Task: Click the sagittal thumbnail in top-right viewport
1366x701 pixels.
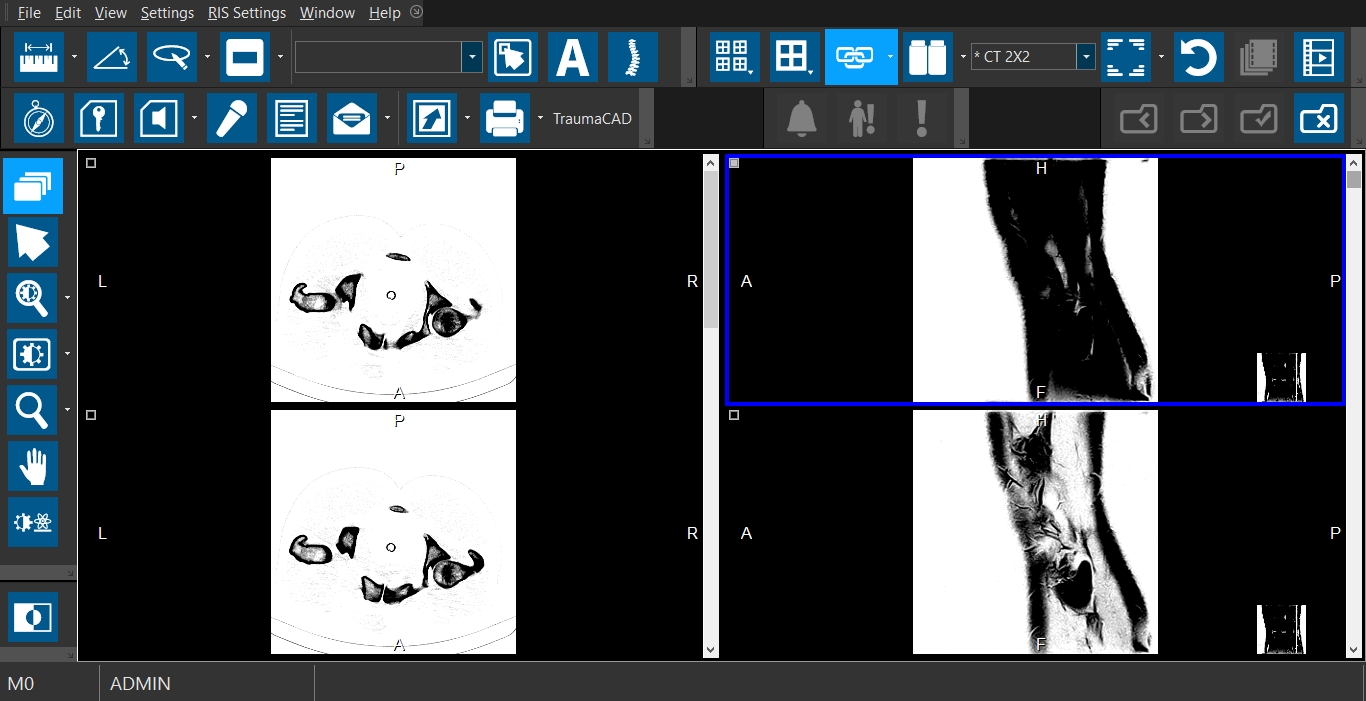Action: [1281, 377]
